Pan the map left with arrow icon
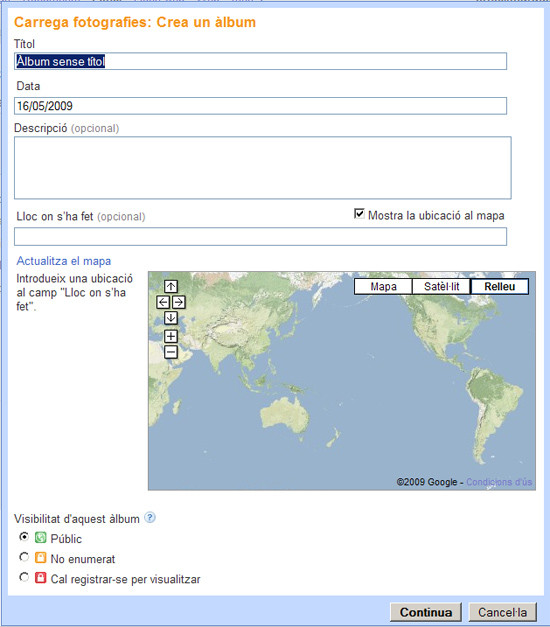The image size is (550, 627). coord(163,302)
